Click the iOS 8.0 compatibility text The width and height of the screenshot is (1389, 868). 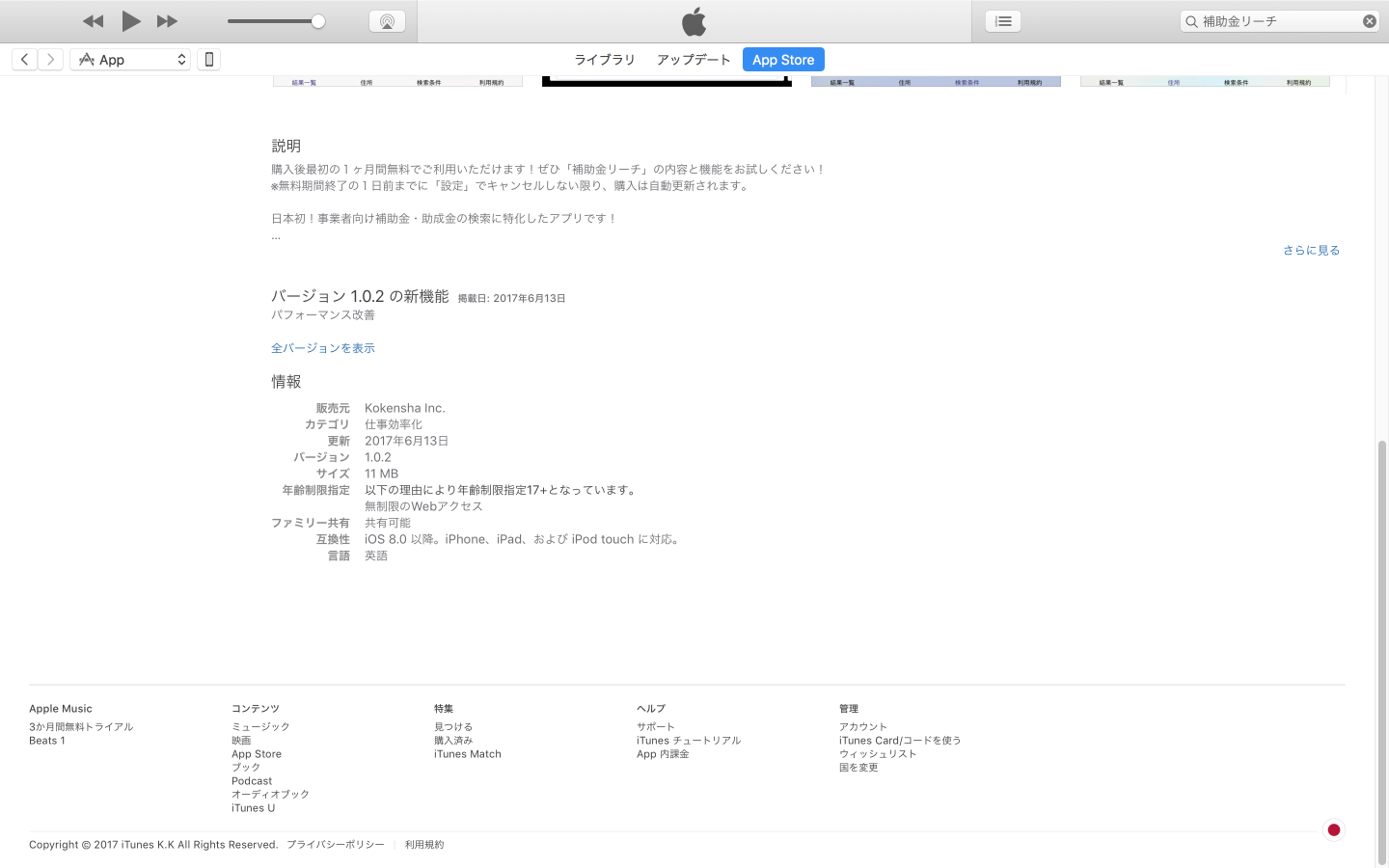tap(524, 539)
